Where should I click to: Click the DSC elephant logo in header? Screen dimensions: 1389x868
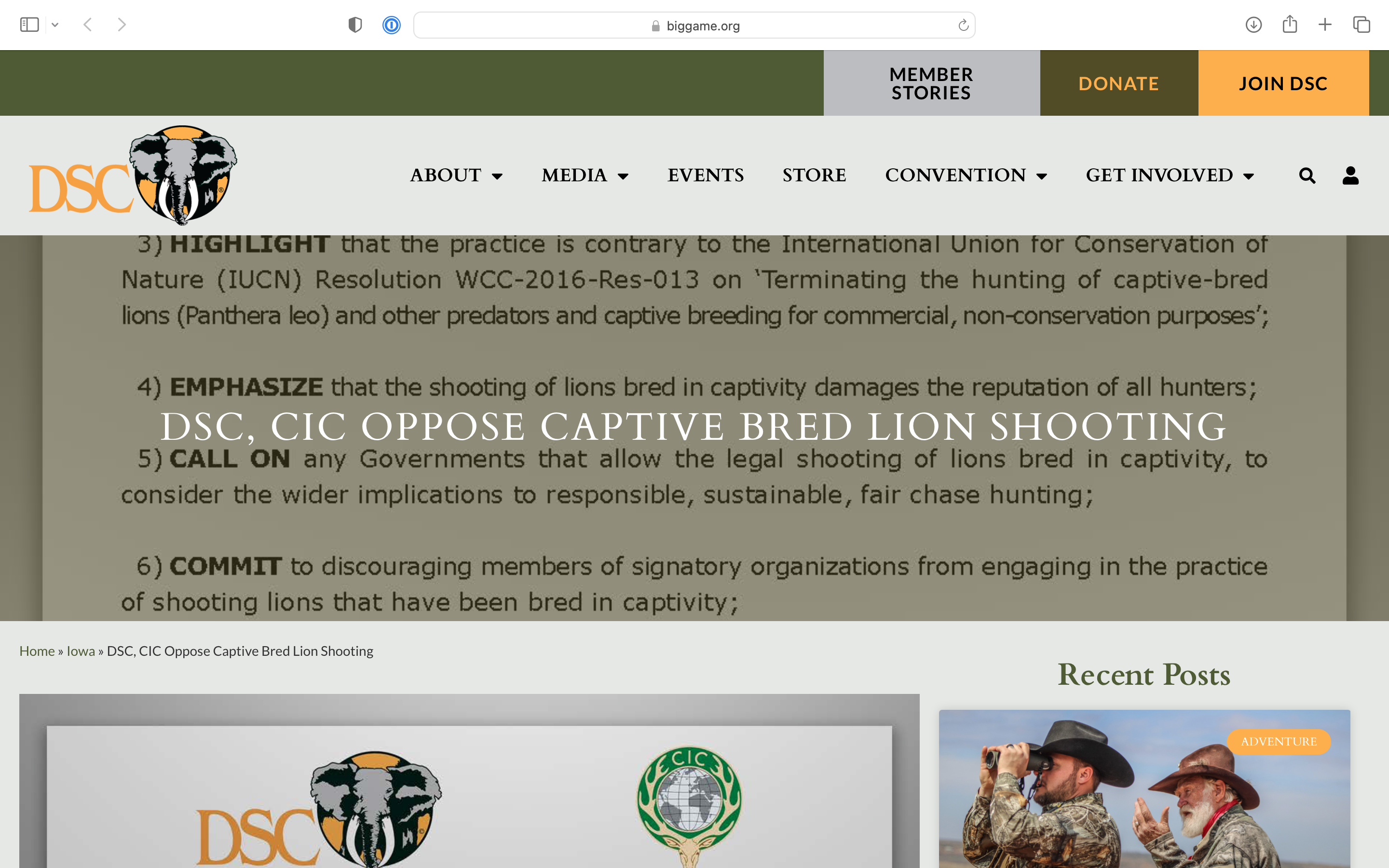[133, 175]
